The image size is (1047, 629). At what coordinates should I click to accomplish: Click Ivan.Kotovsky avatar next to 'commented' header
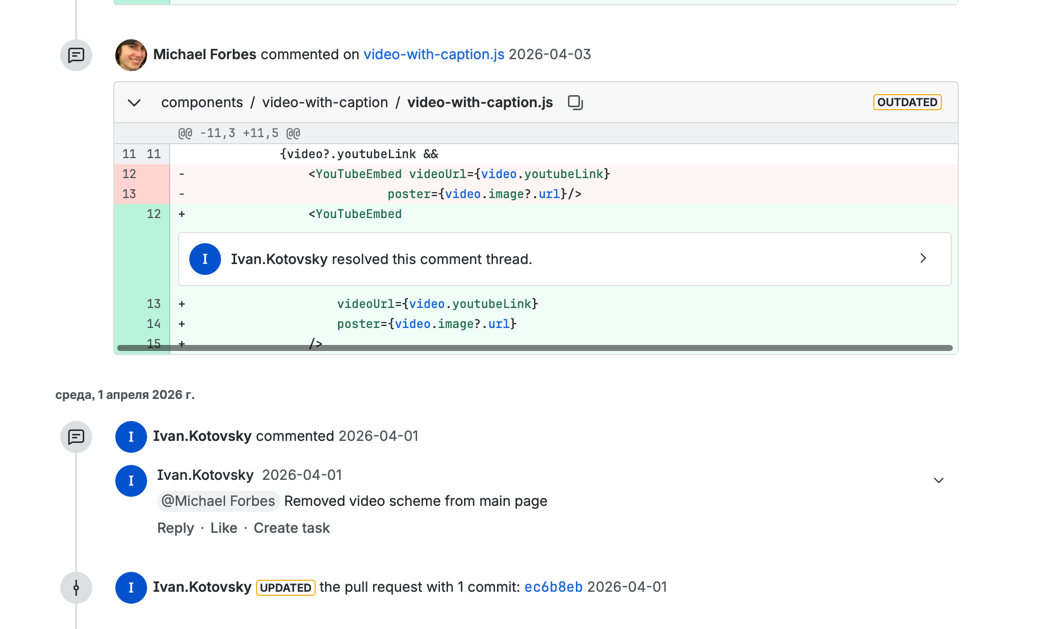point(131,437)
